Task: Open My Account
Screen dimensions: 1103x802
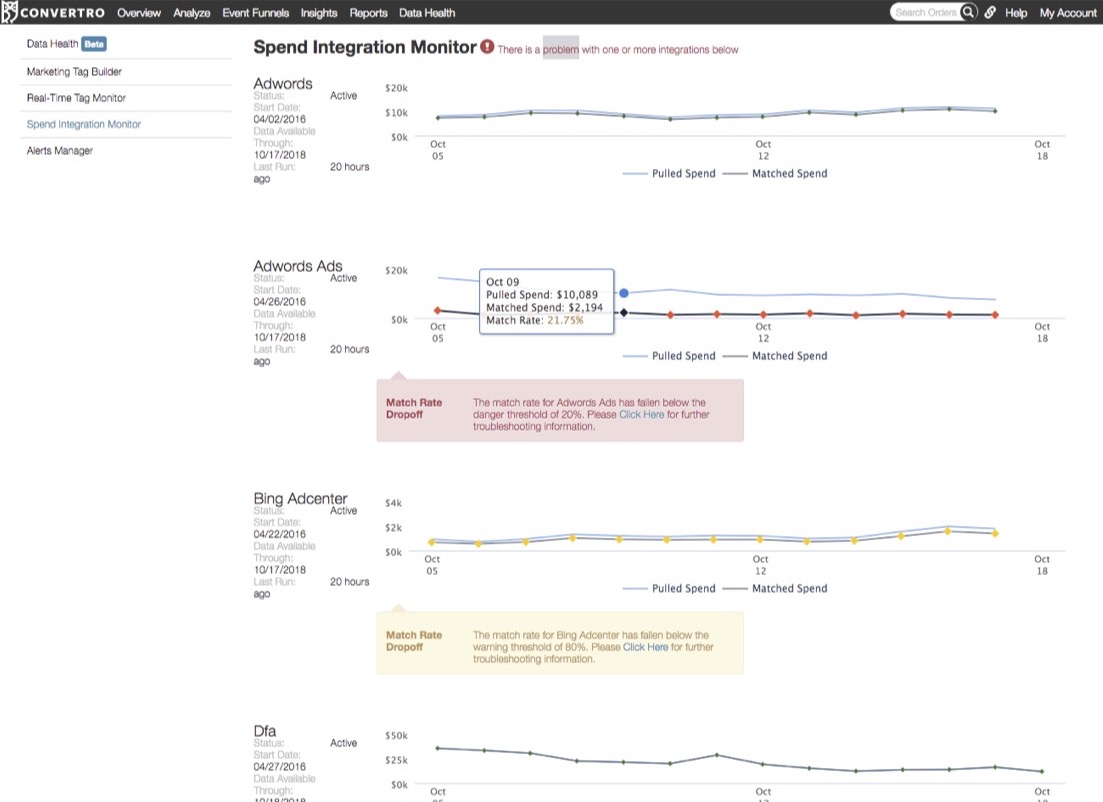Action: (x=1068, y=13)
